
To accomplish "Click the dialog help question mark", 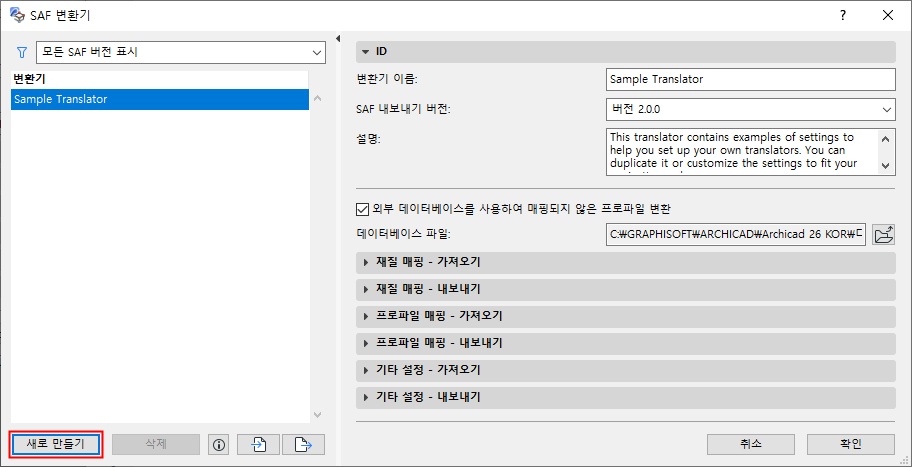I will point(843,16).
